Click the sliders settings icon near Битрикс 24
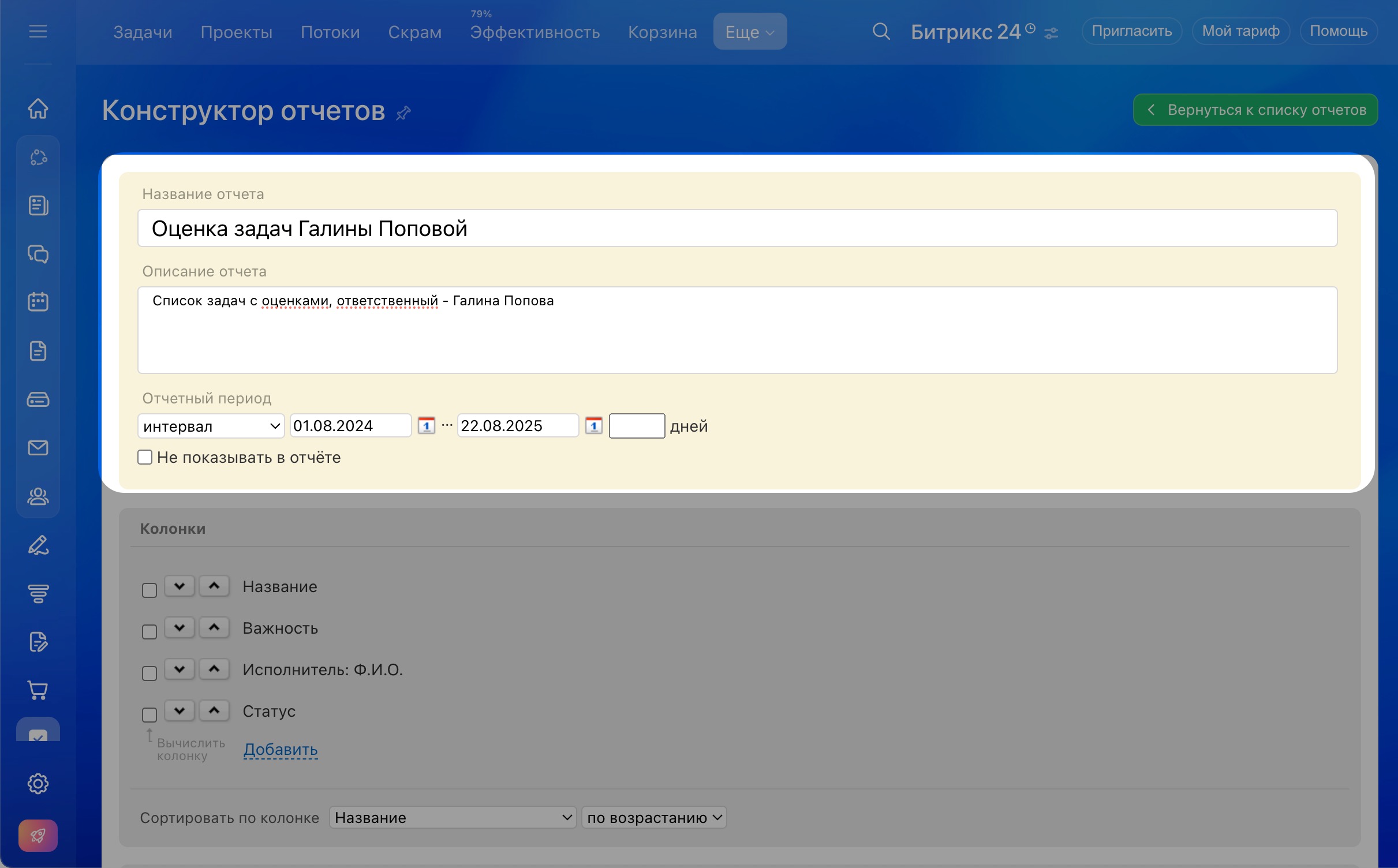Viewport: 1398px width, 868px height. tap(1051, 33)
